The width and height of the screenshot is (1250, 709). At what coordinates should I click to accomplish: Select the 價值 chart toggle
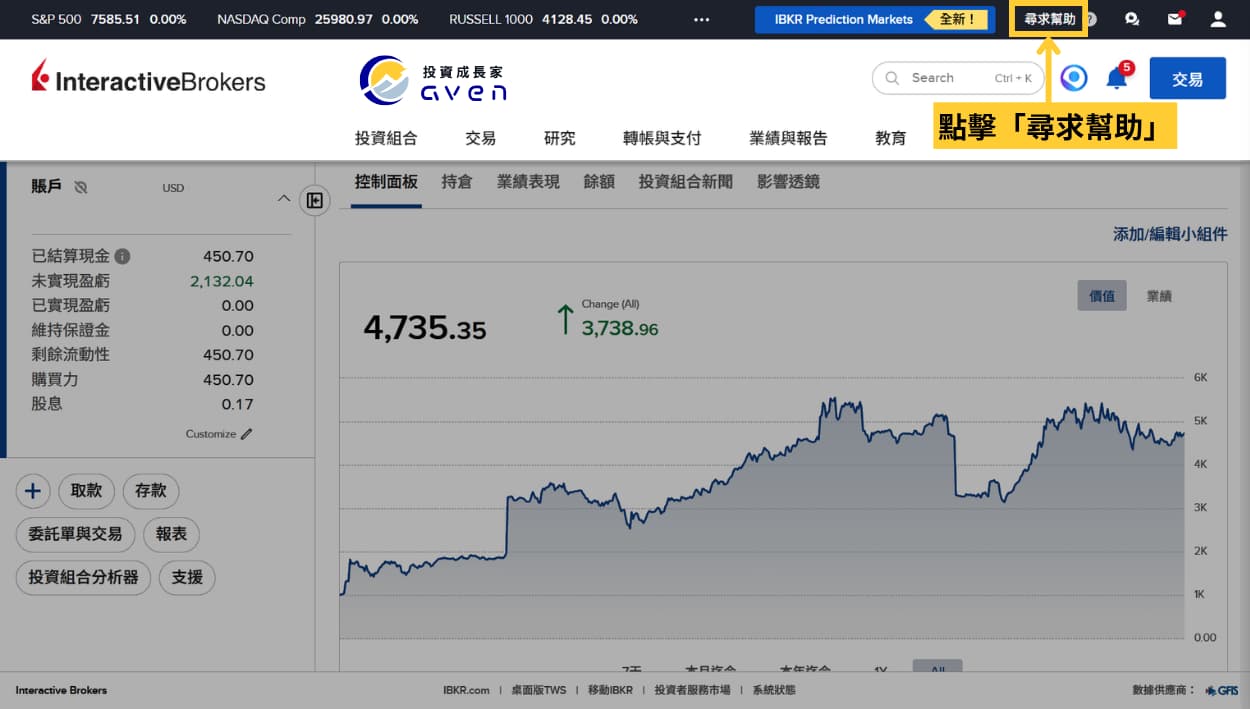(x=1102, y=296)
